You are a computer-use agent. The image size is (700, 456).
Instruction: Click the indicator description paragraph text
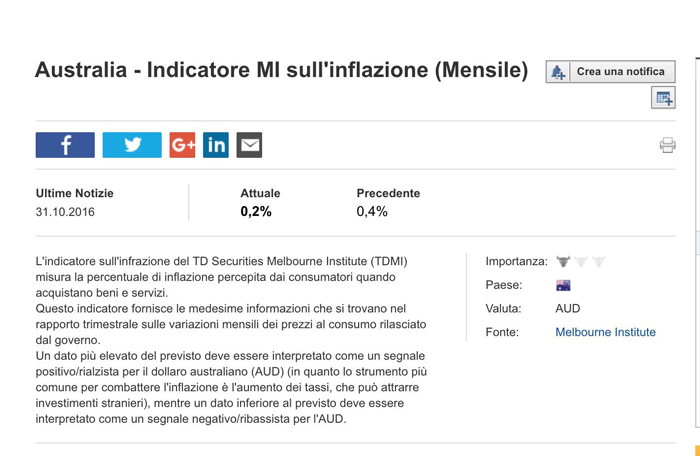(231, 340)
